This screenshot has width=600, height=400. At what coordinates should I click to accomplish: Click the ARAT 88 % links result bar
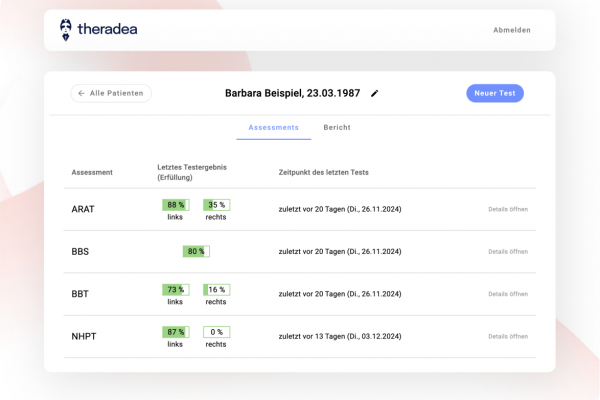pyautogui.click(x=175, y=204)
